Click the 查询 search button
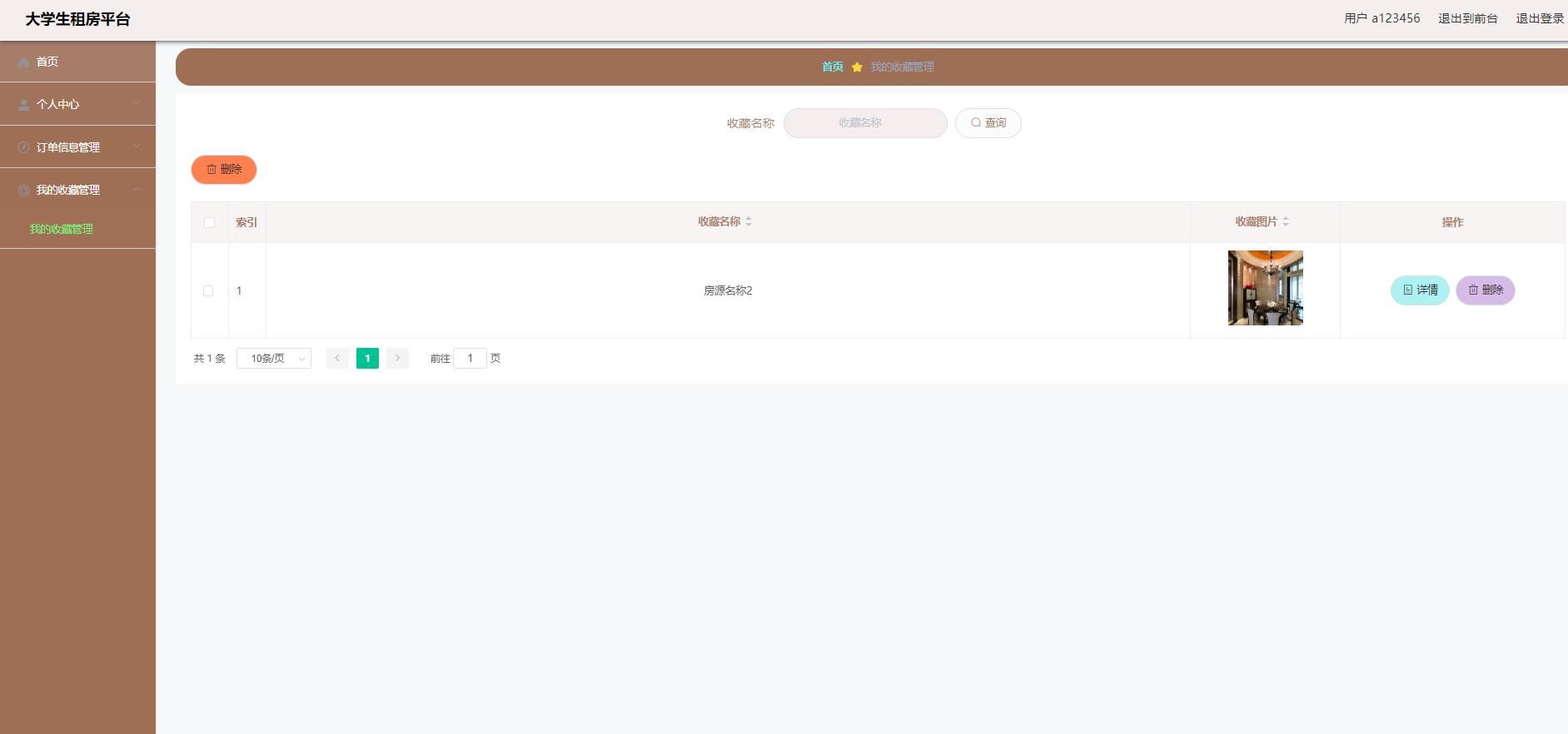 [988, 123]
